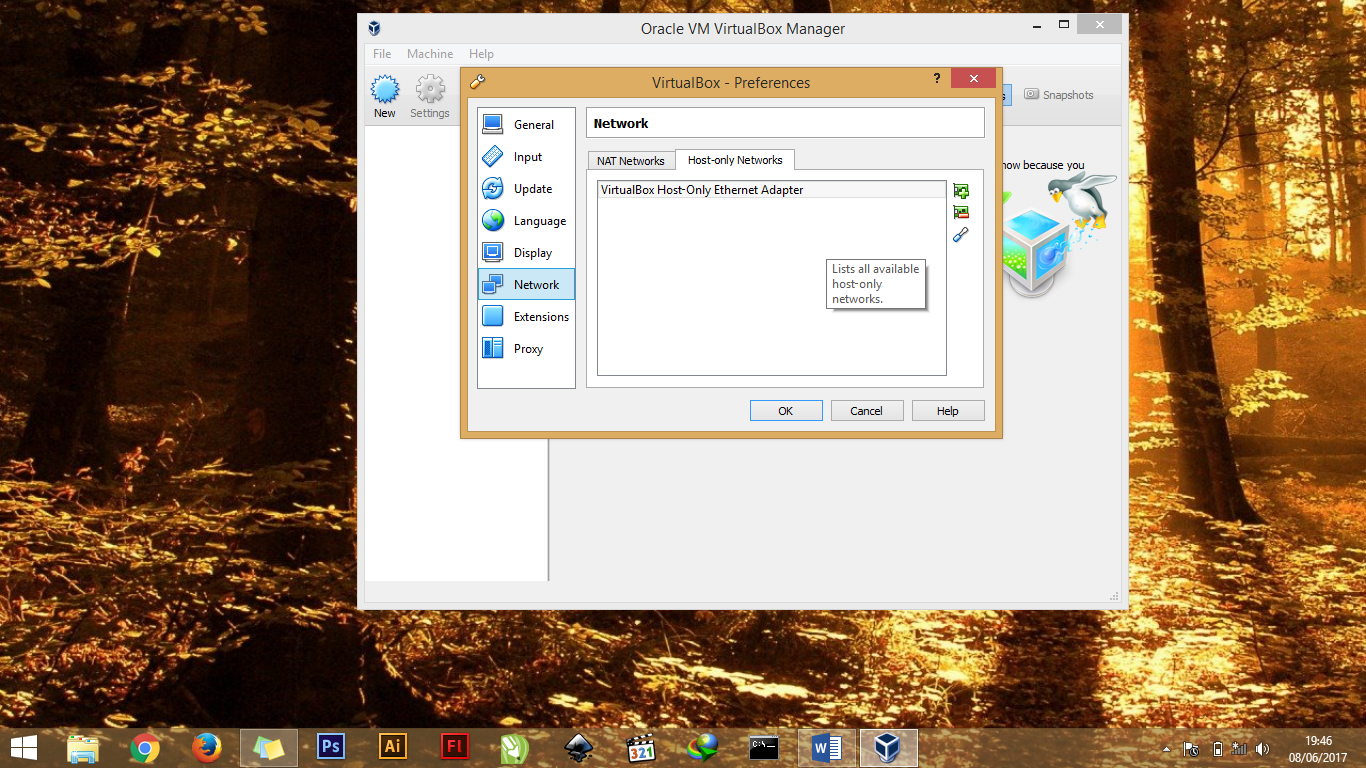Click the Help button in Preferences
1366x768 pixels.
[x=948, y=411]
